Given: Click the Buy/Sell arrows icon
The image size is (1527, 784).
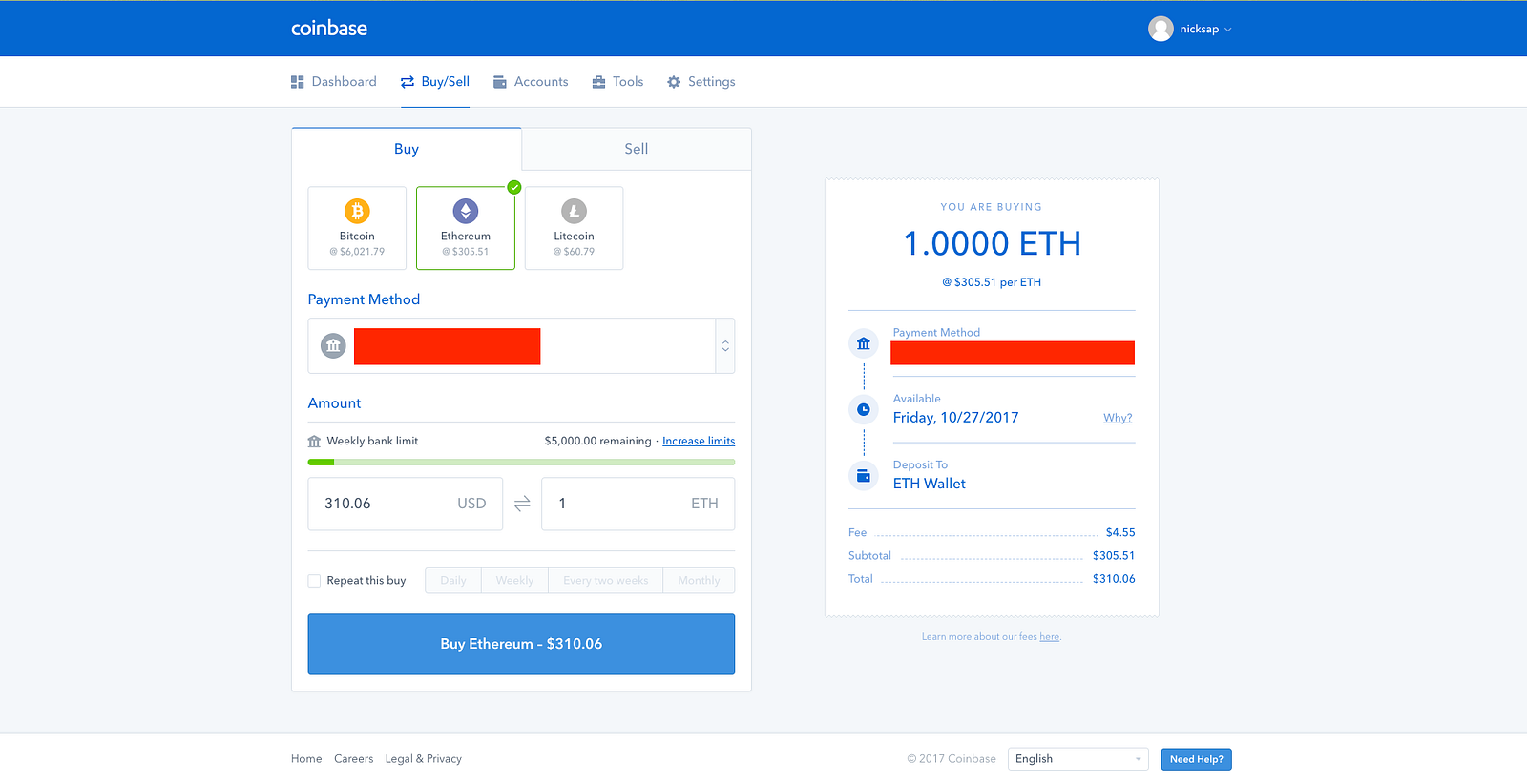Looking at the screenshot, I should coord(408,82).
